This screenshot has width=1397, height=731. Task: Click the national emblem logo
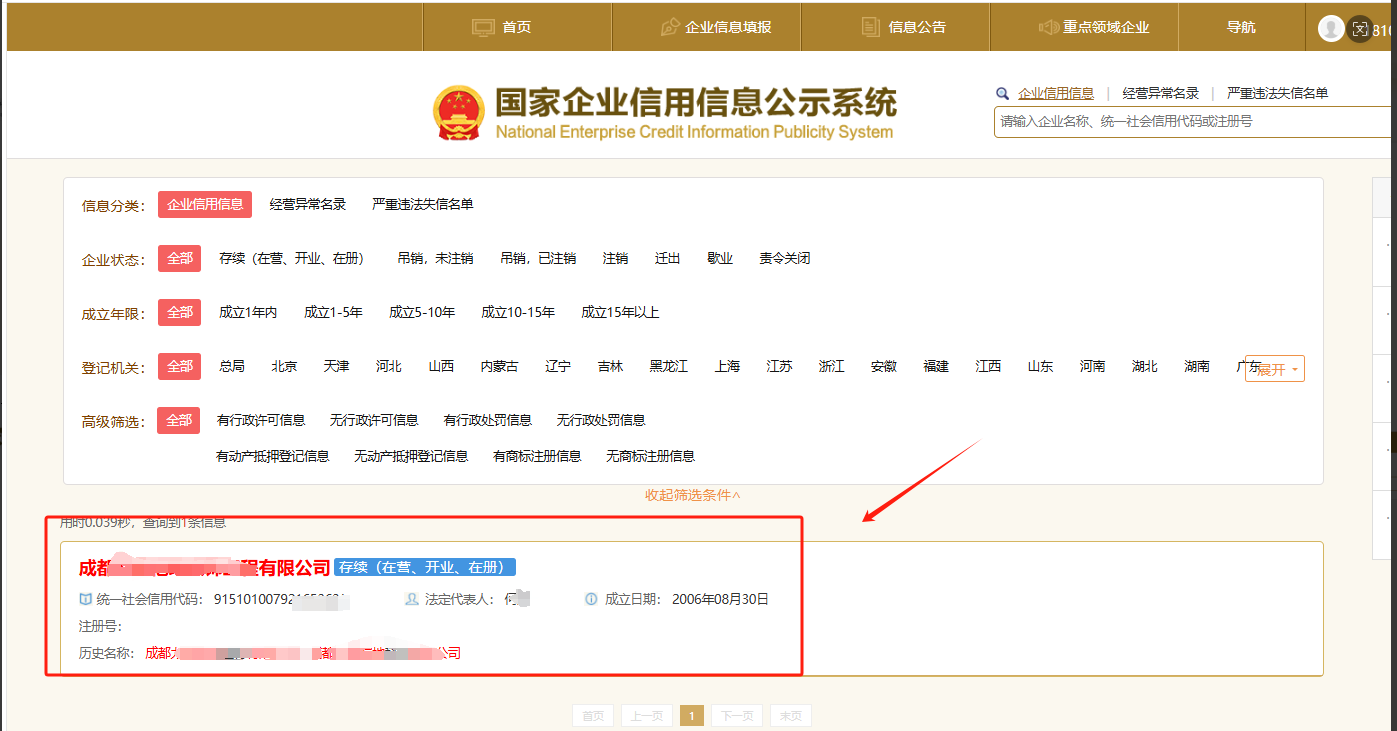point(460,113)
